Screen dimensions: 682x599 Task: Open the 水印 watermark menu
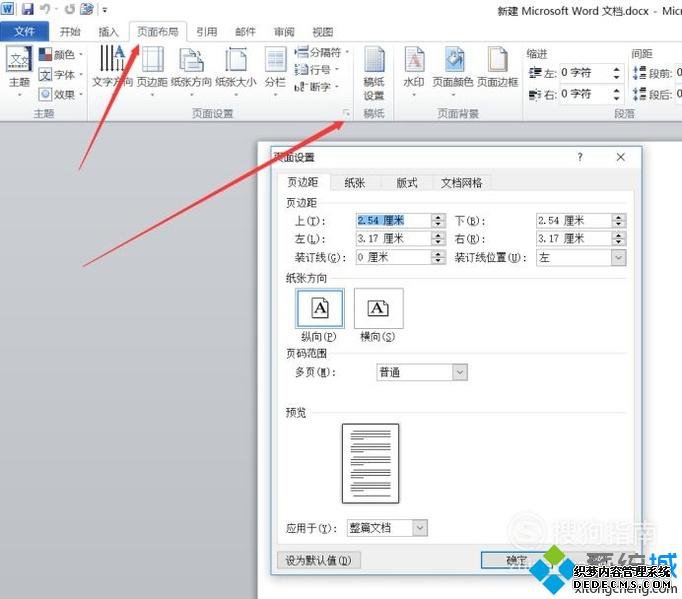[414, 70]
